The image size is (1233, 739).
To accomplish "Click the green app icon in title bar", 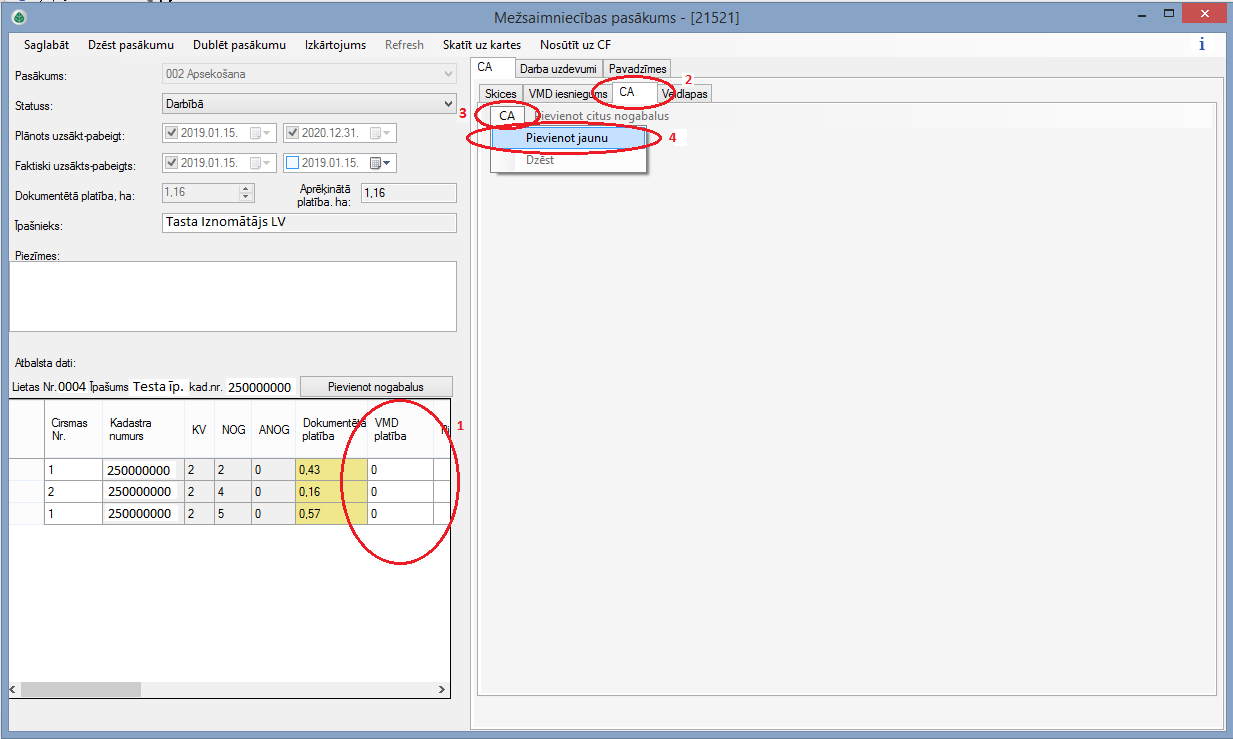I will (x=19, y=17).
